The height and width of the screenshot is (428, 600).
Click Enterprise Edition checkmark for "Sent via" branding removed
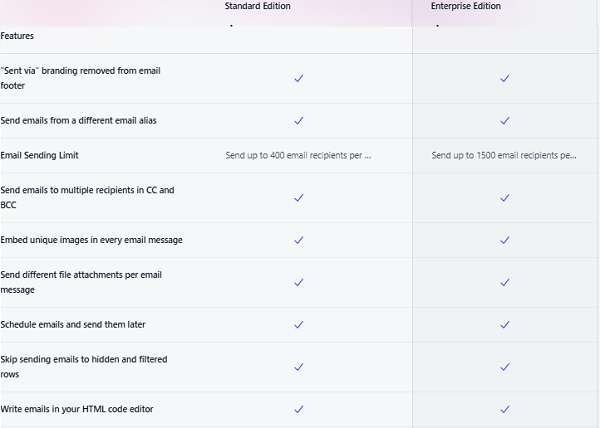coord(505,78)
